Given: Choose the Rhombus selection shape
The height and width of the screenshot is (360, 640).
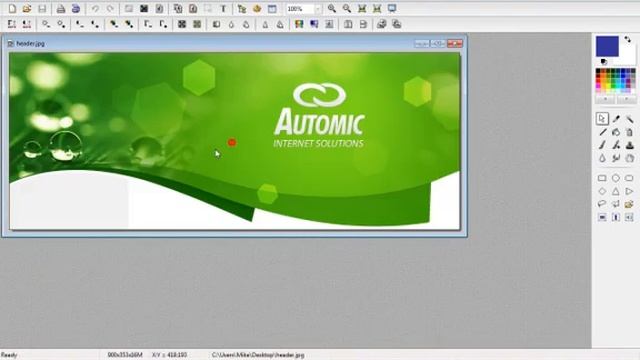Looking at the screenshot, I should point(602,191).
